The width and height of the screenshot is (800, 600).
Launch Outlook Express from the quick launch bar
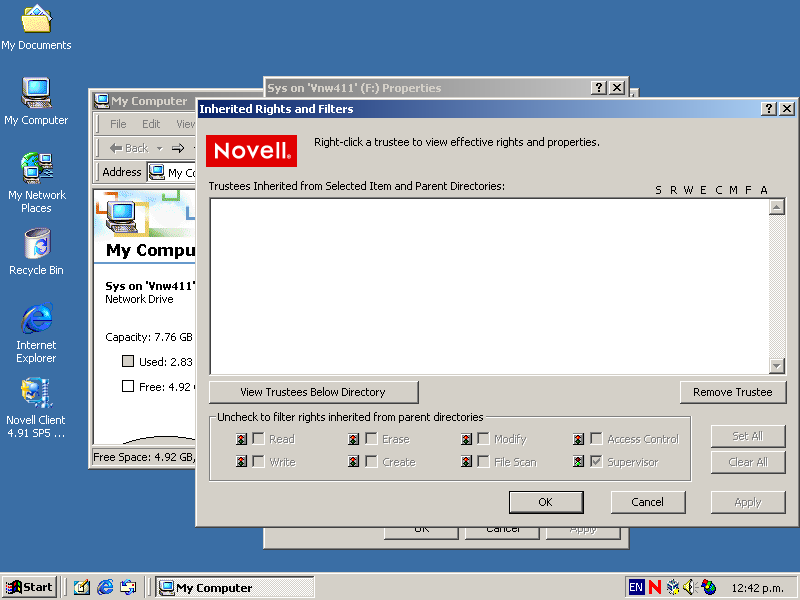pos(128,587)
